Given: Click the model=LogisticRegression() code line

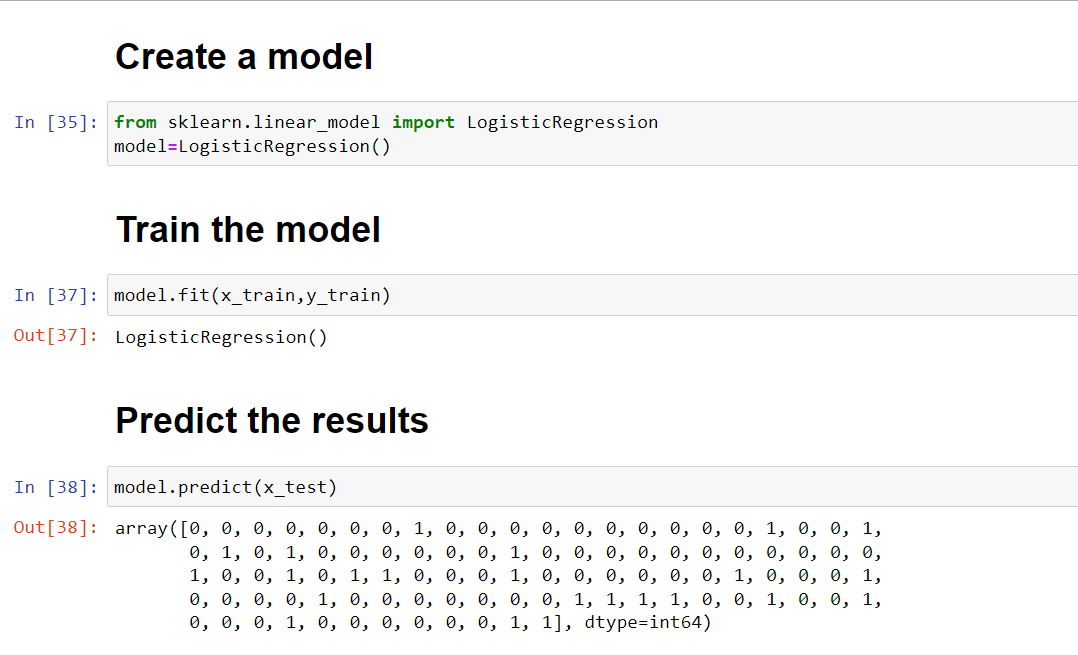Looking at the screenshot, I should [x=252, y=146].
